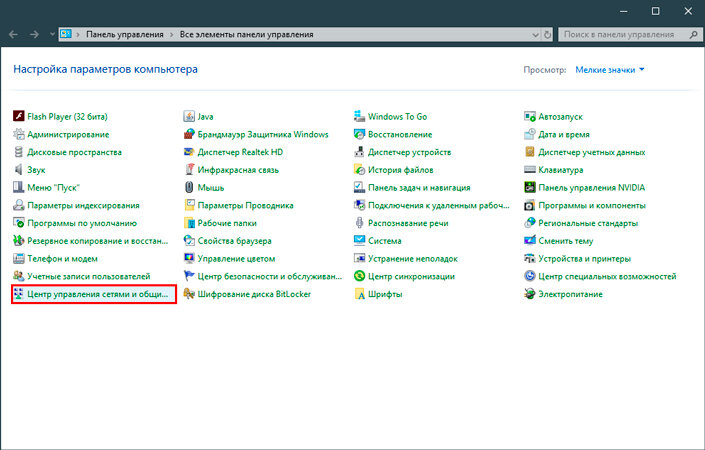Image resolution: width=705 pixels, height=450 pixels.
Task: Click the Диспетчер Realtek HD icon
Action: pos(189,152)
